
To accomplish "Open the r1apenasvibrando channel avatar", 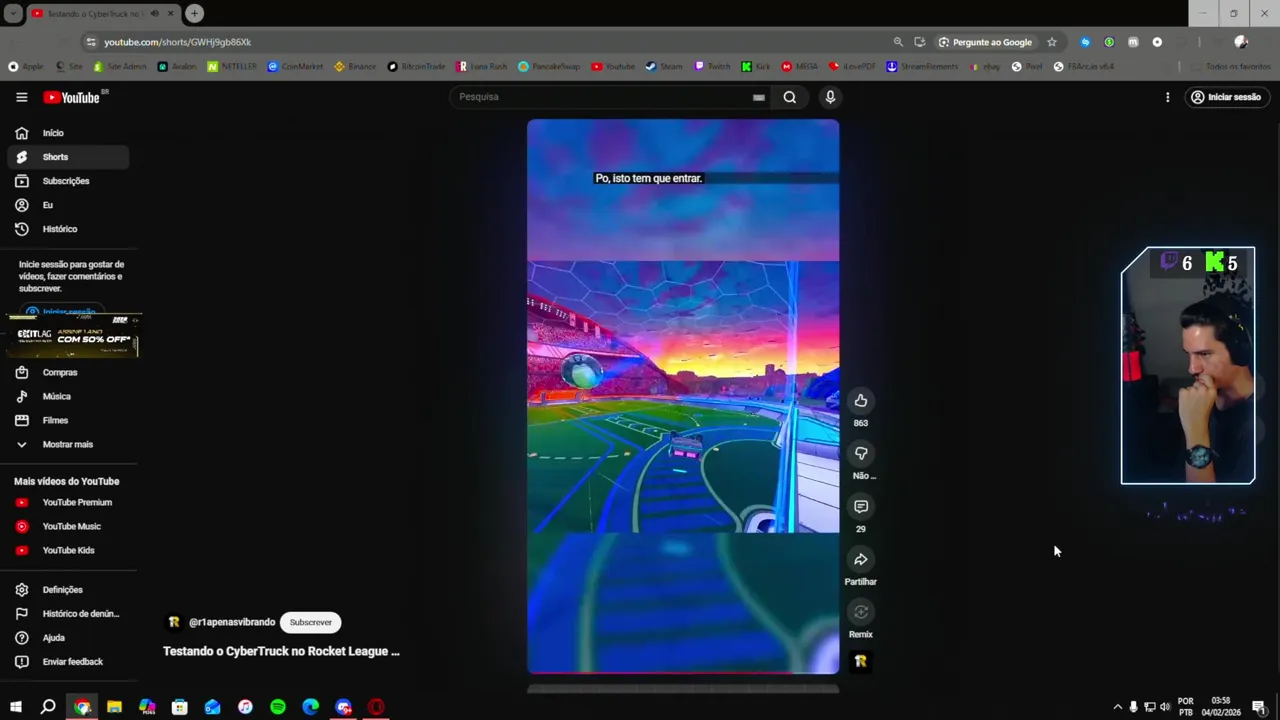I will [x=174, y=622].
